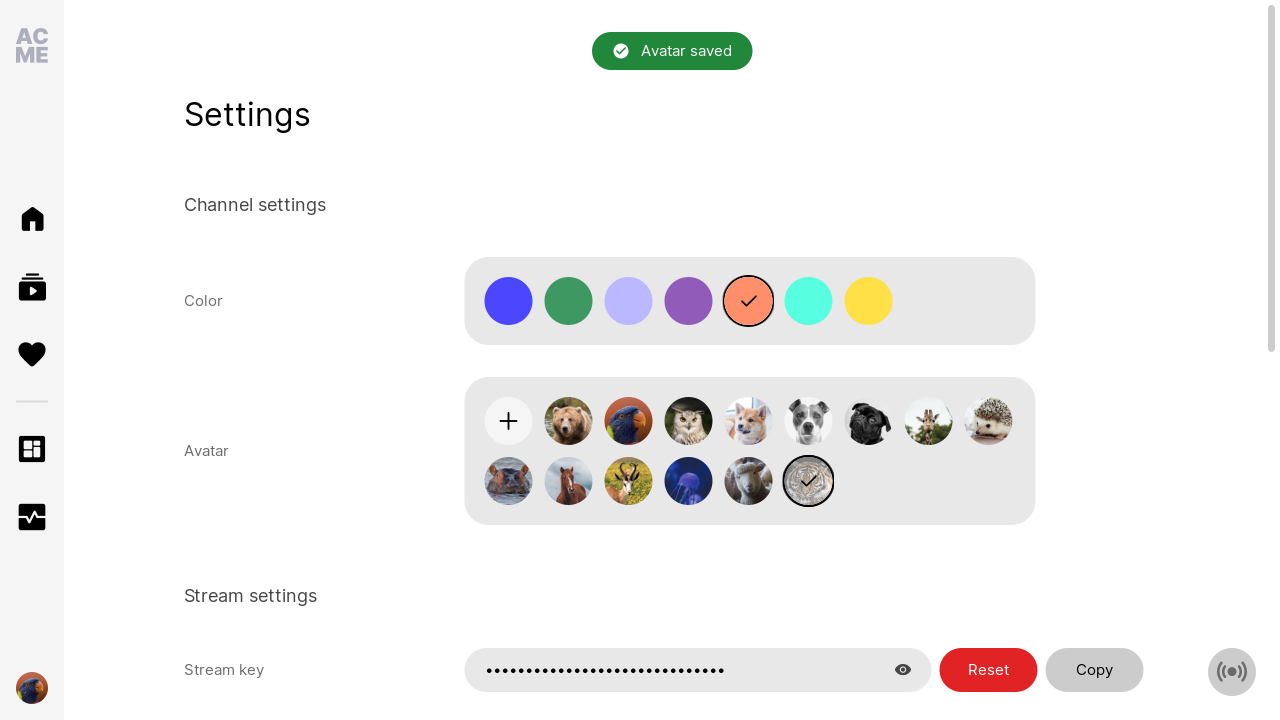Screen dimensions: 1280x720
Task: Choose the yellow color swatch
Action: click(868, 301)
